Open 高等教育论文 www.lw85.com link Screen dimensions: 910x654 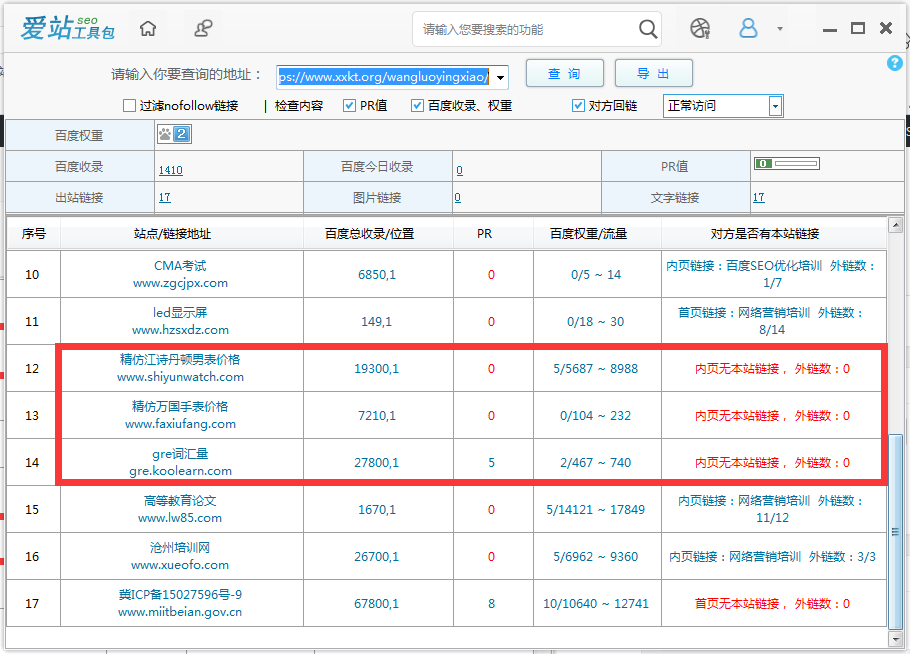coord(180,510)
